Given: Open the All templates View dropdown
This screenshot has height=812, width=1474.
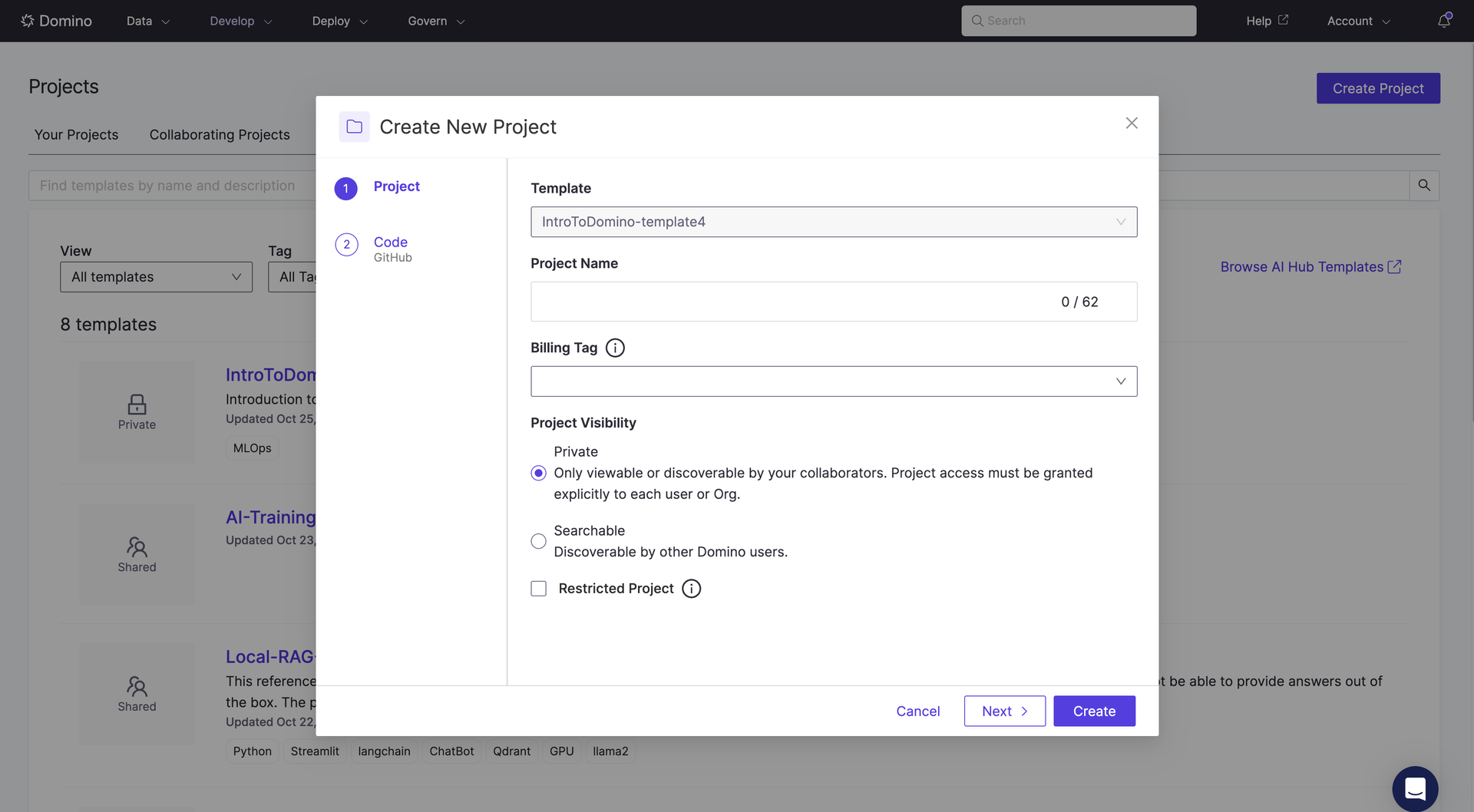Looking at the screenshot, I should [156, 277].
